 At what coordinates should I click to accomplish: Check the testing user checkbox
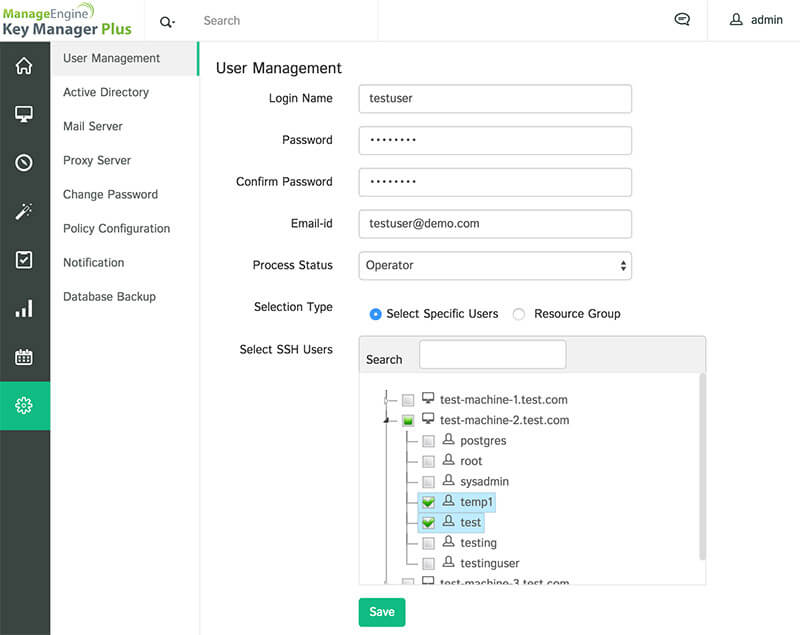click(429, 543)
